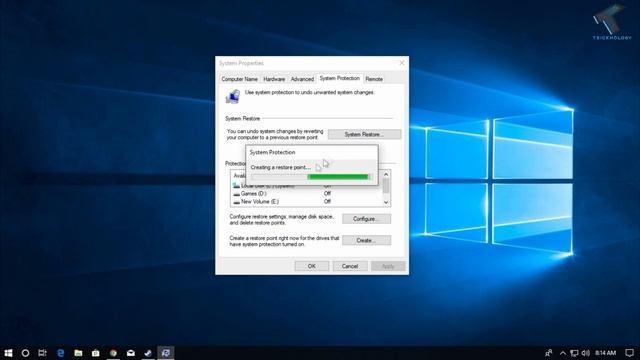Image resolution: width=640 pixels, height=360 pixels.
Task: Open the People icon in system tray
Action: point(549,353)
